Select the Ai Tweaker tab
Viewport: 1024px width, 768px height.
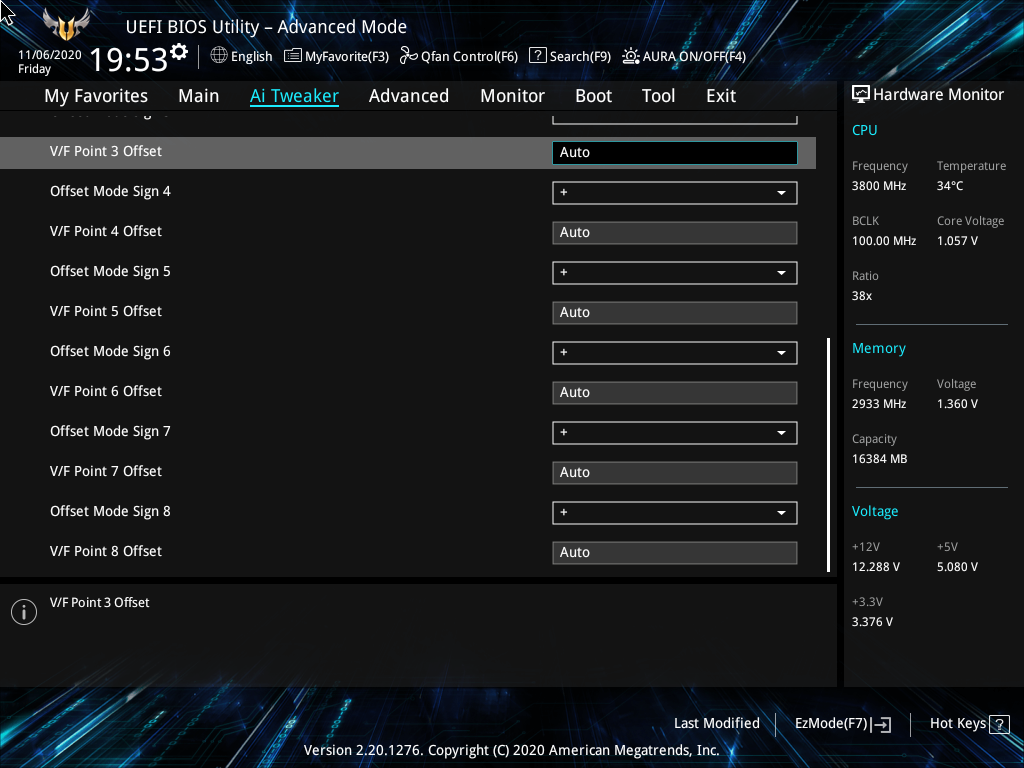point(294,96)
